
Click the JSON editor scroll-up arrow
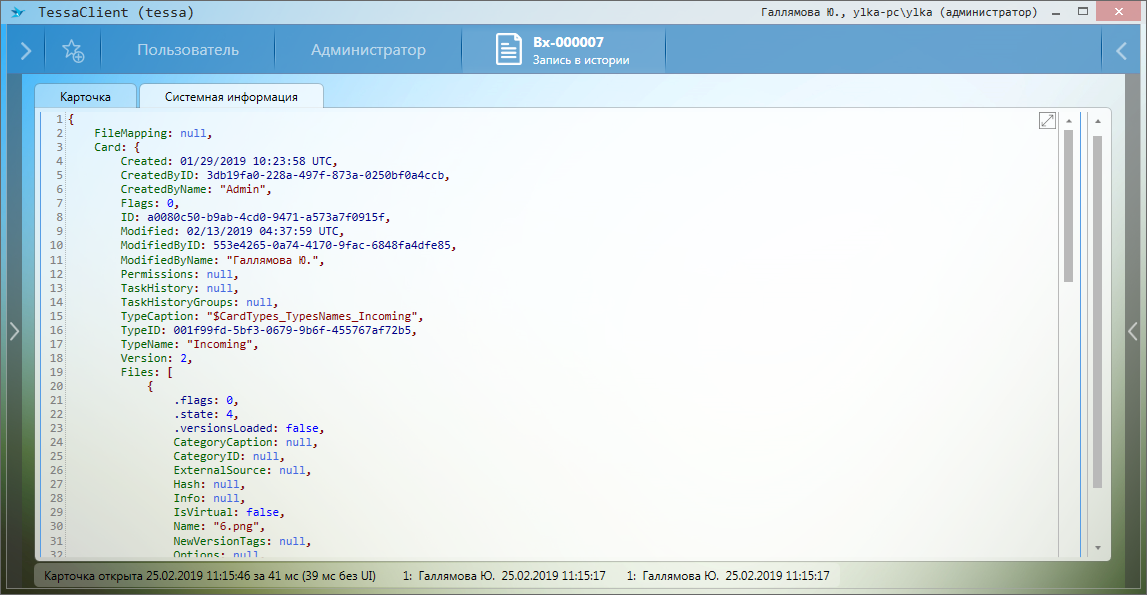point(1069,121)
